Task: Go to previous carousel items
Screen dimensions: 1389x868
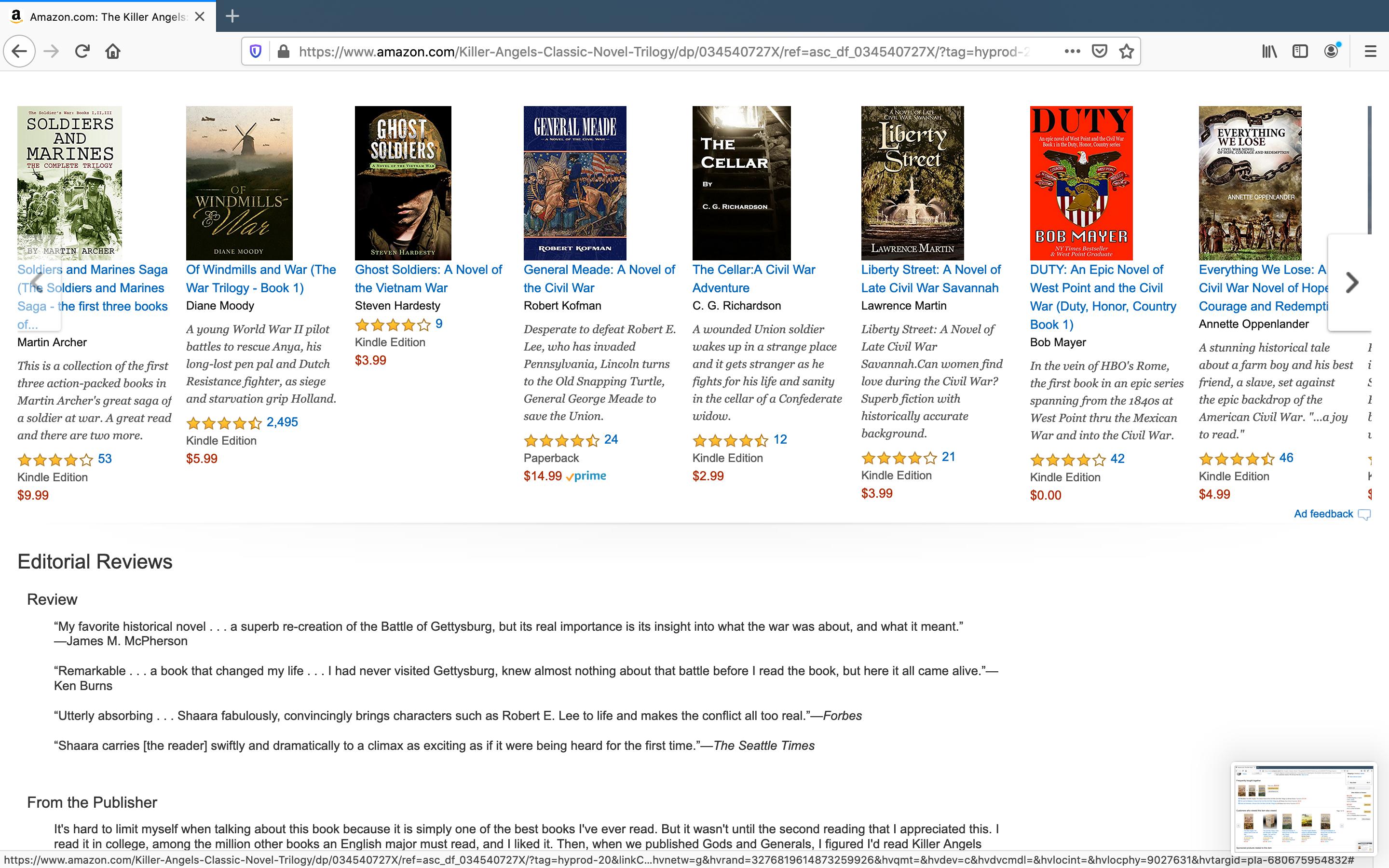Action: pyautogui.click(x=38, y=283)
